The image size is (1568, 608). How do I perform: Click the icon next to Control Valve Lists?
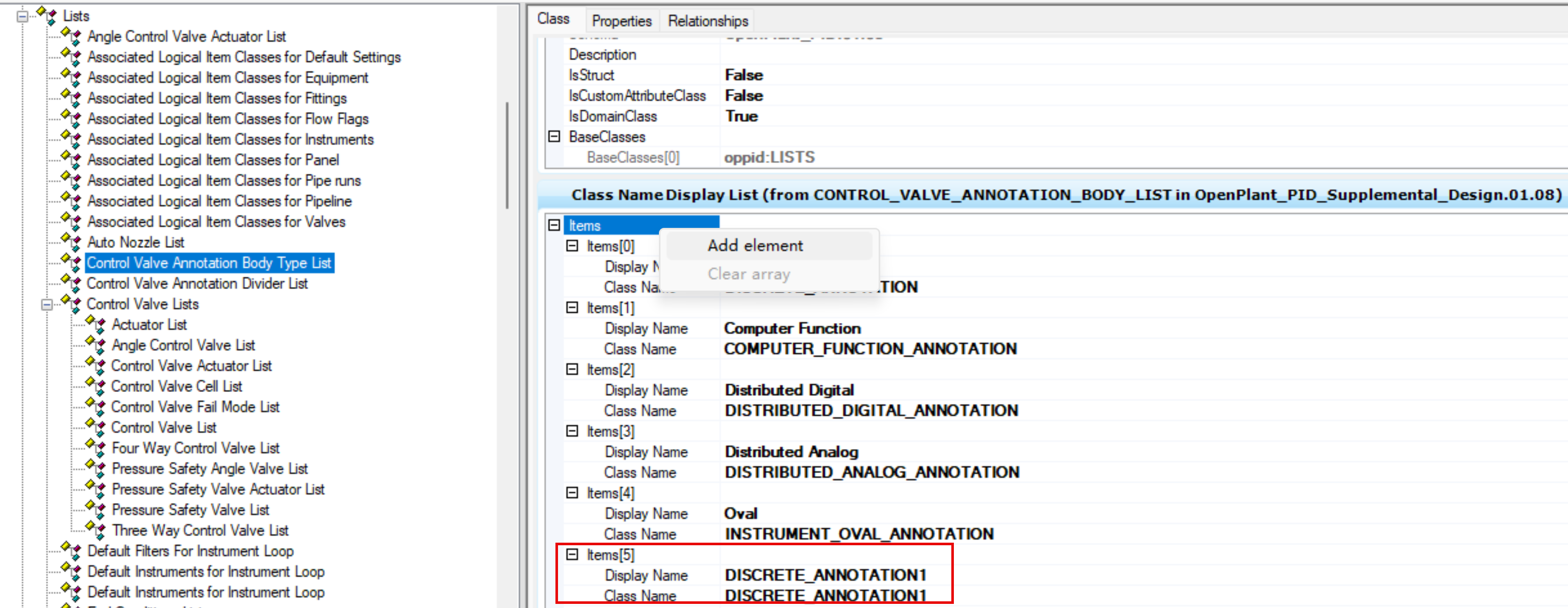[71, 303]
